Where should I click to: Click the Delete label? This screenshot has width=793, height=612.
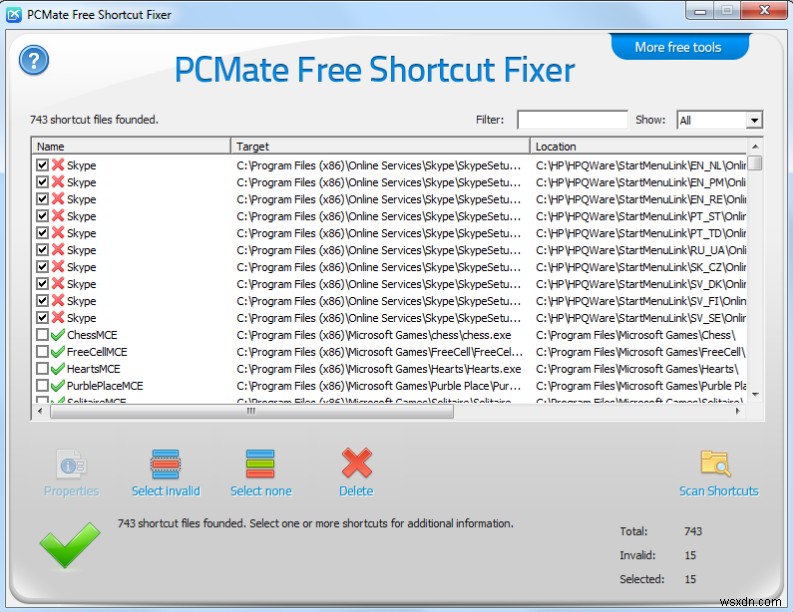(x=356, y=491)
